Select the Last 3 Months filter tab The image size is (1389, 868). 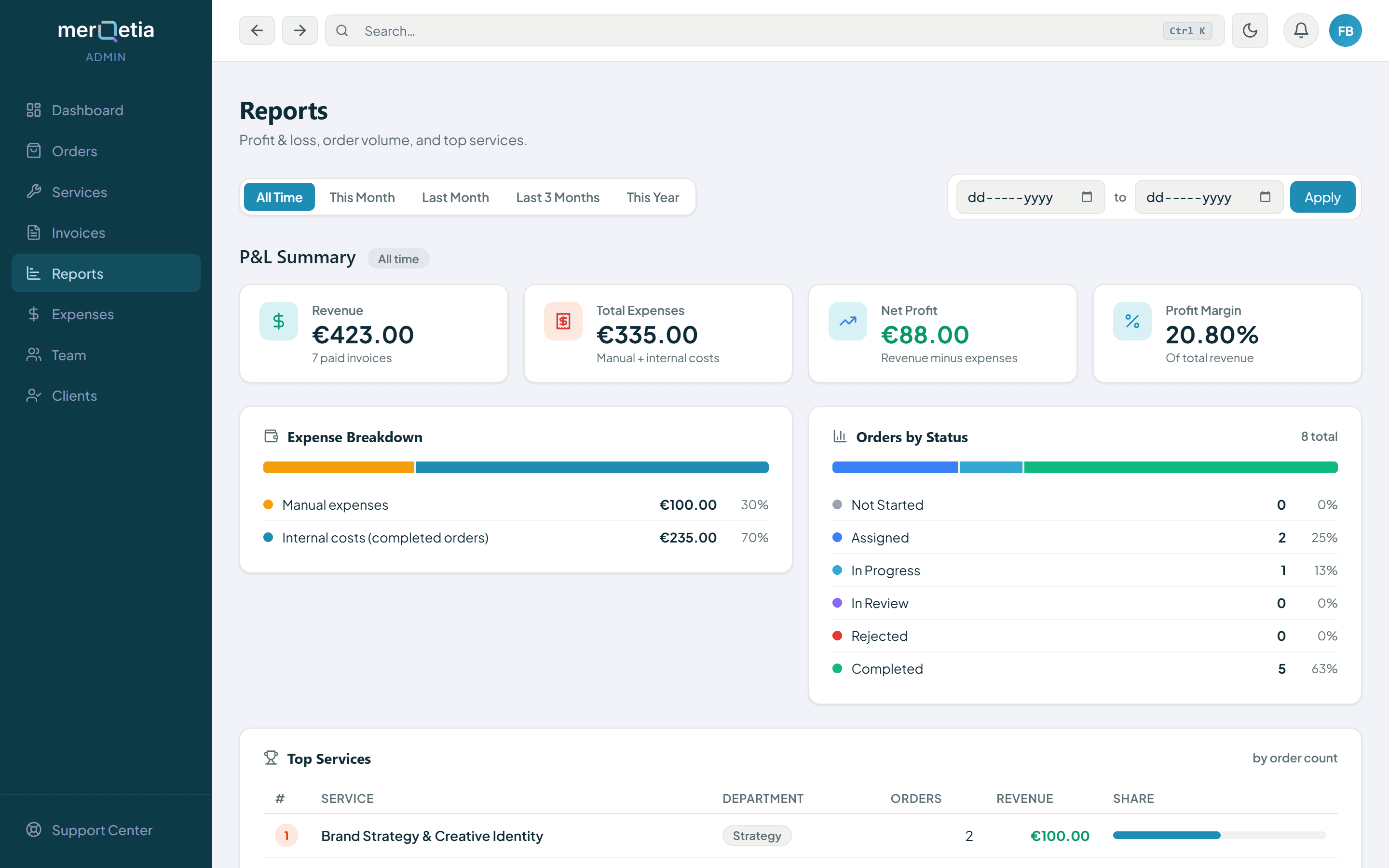click(x=558, y=197)
